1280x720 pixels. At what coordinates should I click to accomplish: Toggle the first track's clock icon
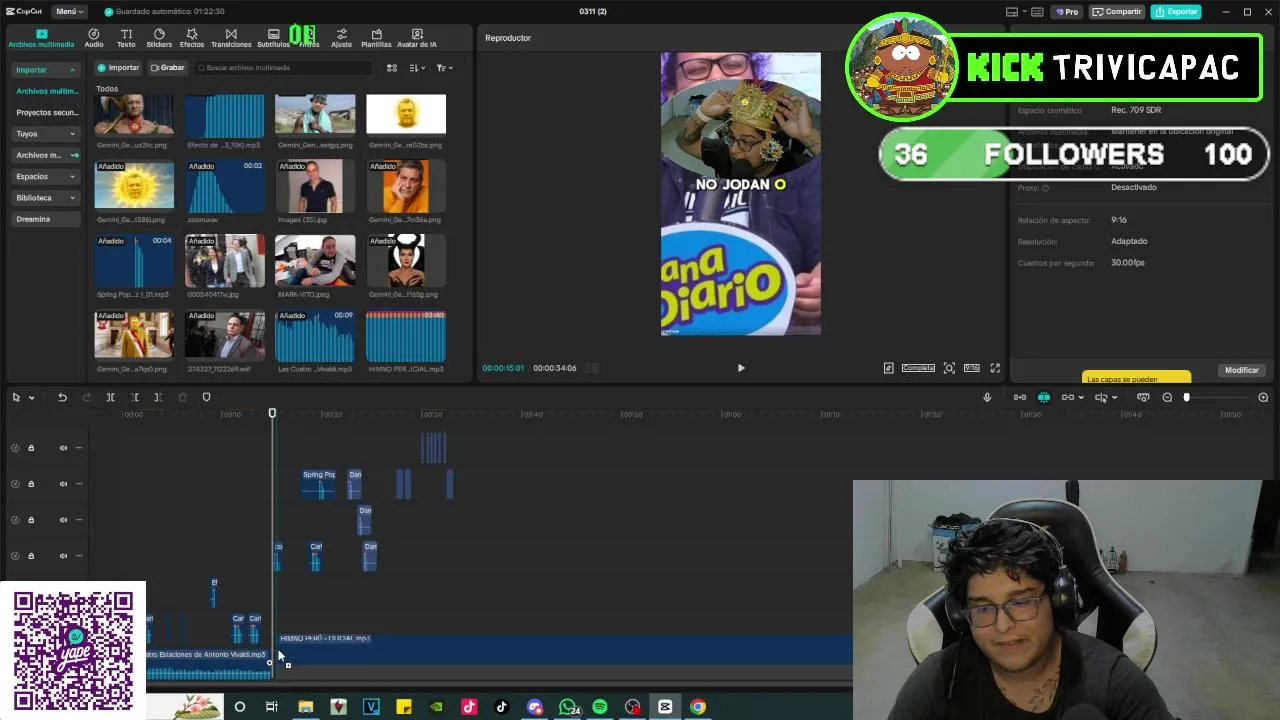[15, 448]
